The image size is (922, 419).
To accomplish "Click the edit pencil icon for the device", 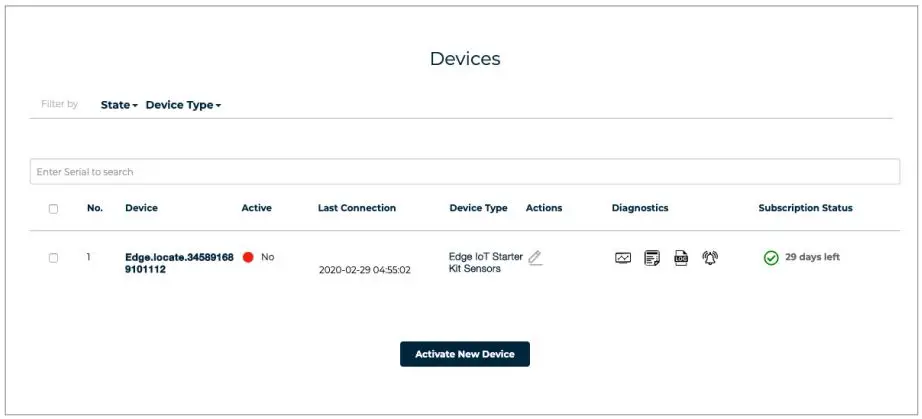I will (x=535, y=258).
